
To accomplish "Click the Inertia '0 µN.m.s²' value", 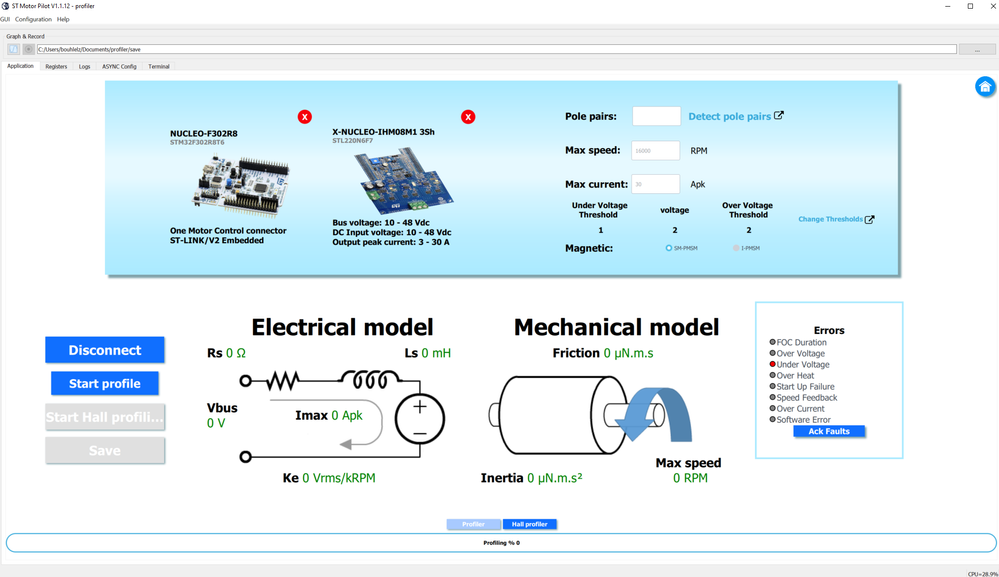I will (x=555, y=478).
